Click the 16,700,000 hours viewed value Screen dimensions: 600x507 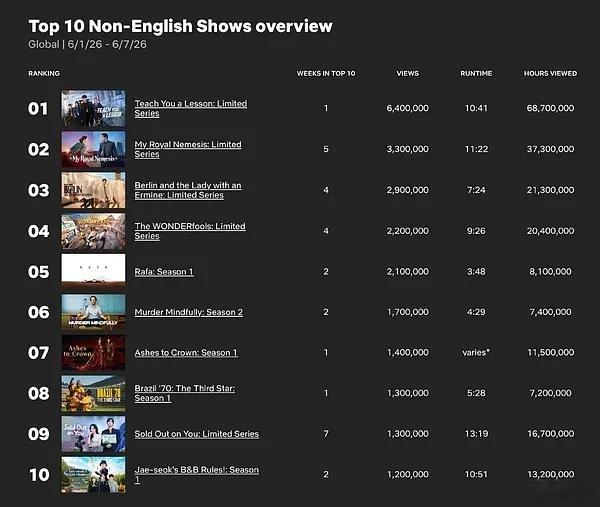pyautogui.click(x=551, y=434)
